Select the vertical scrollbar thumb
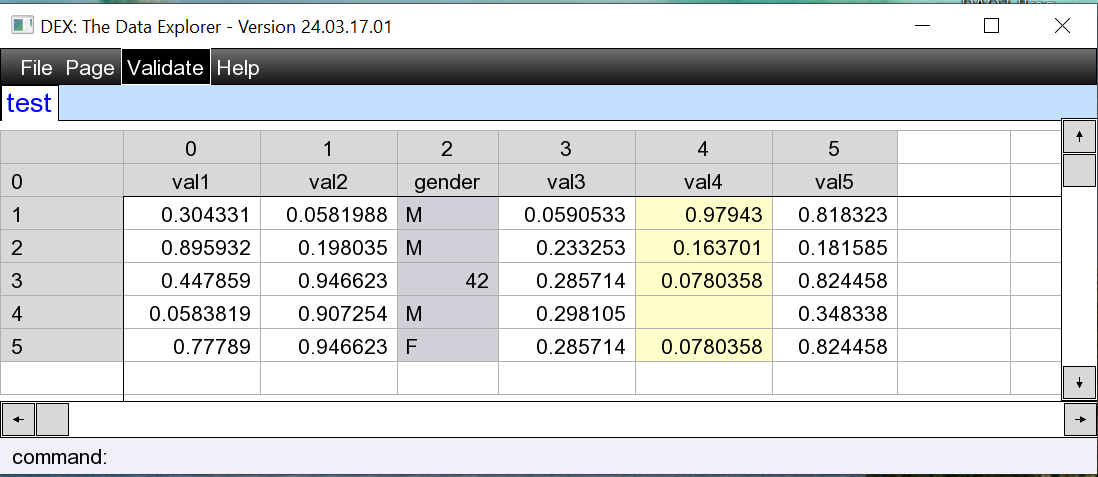 click(x=1079, y=170)
